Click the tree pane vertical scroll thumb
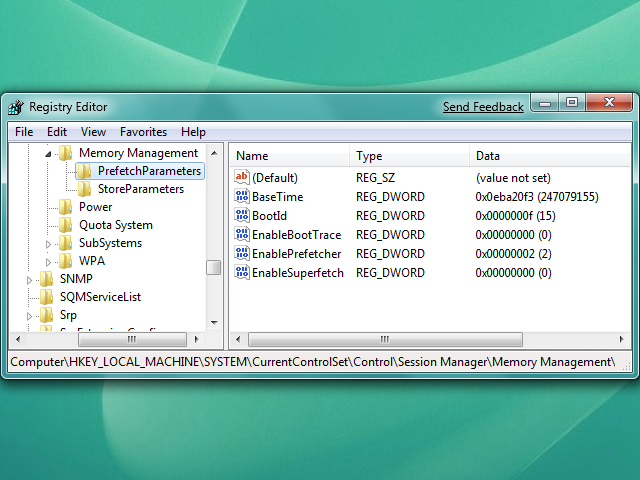 click(x=213, y=268)
